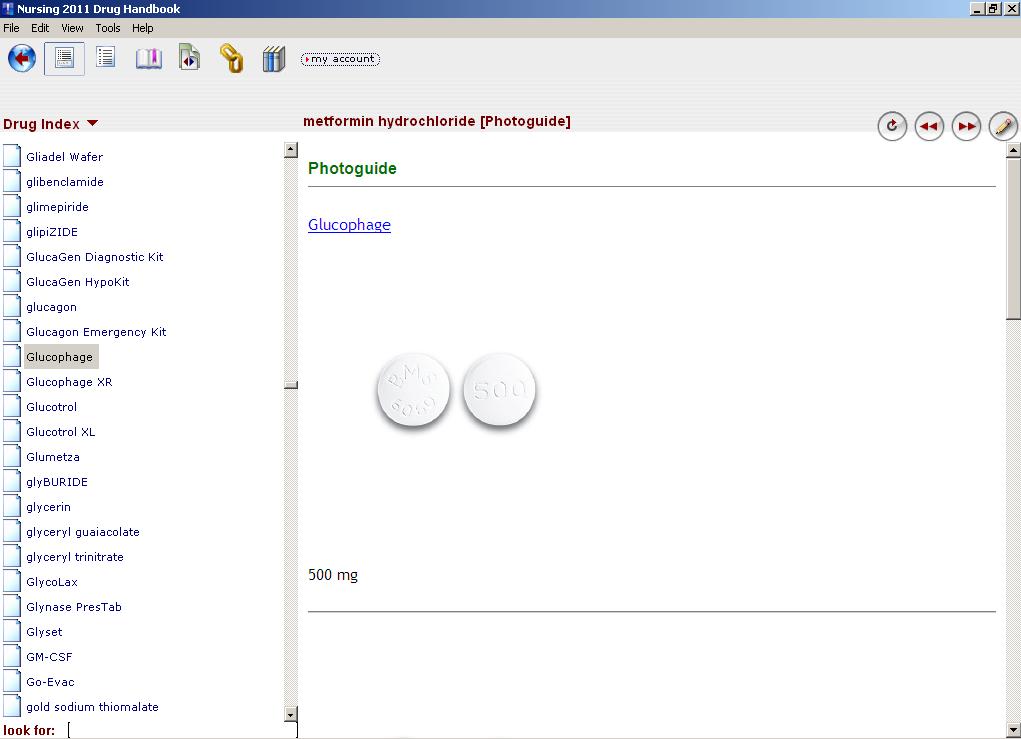The height and width of the screenshot is (739, 1021).
Task: Go to previous entry with rewind button
Action: coord(929,126)
